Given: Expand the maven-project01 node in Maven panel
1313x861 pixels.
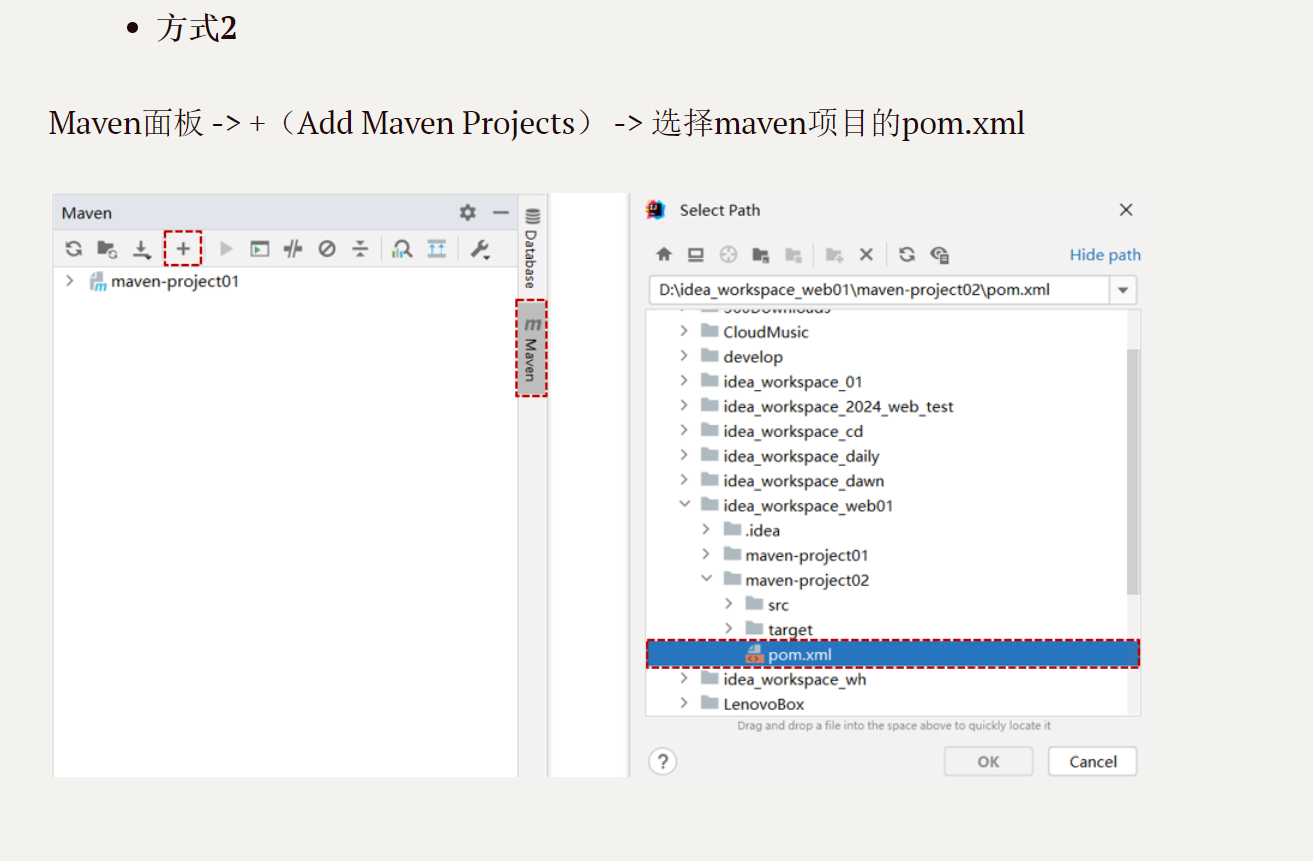Looking at the screenshot, I should pyautogui.click(x=70, y=281).
